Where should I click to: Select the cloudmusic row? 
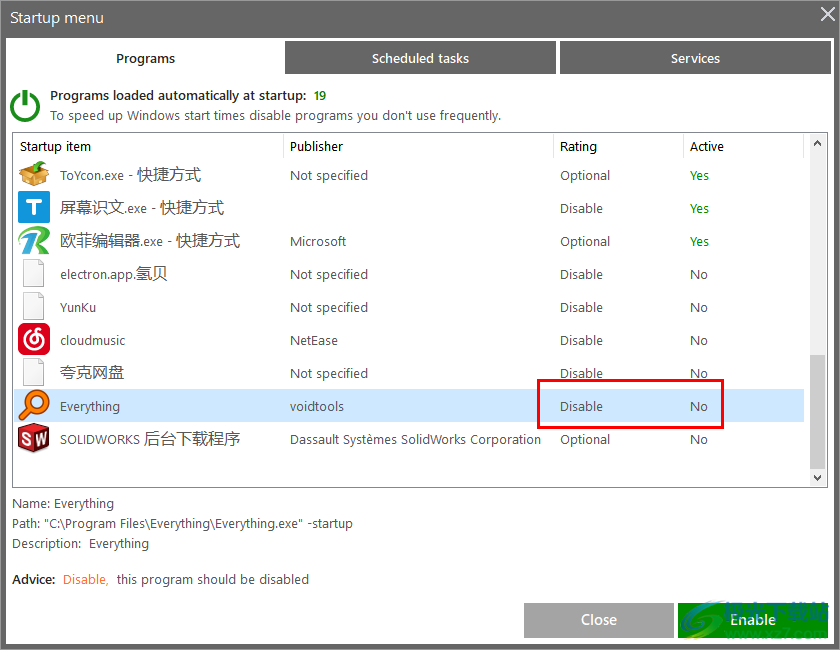(409, 340)
